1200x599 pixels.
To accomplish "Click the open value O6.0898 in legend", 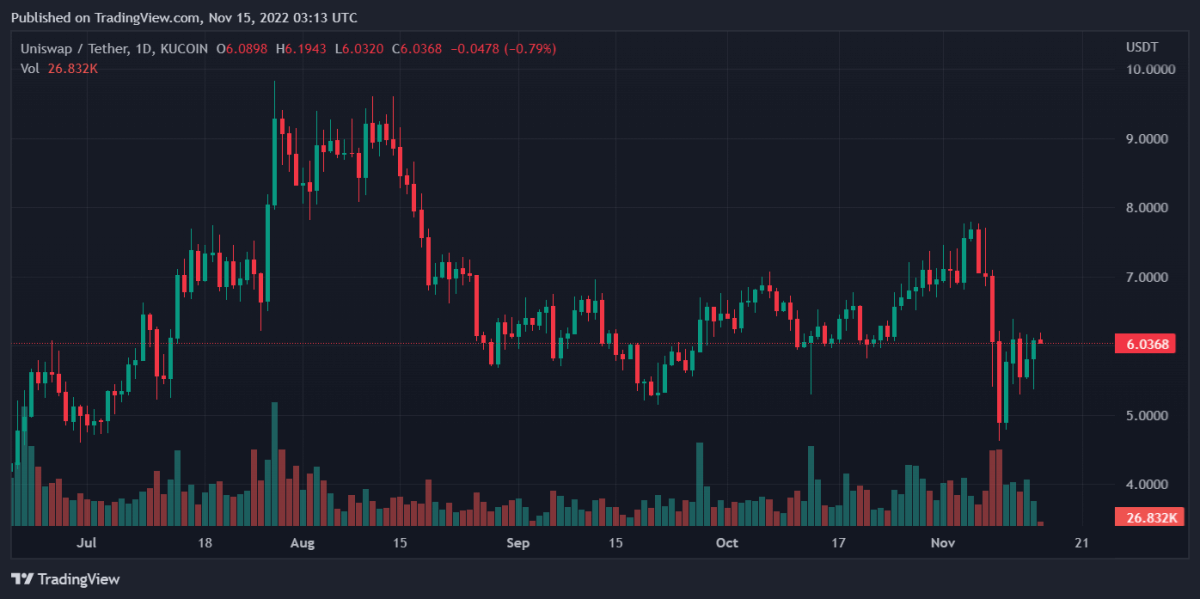I will [x=243, y=48].
